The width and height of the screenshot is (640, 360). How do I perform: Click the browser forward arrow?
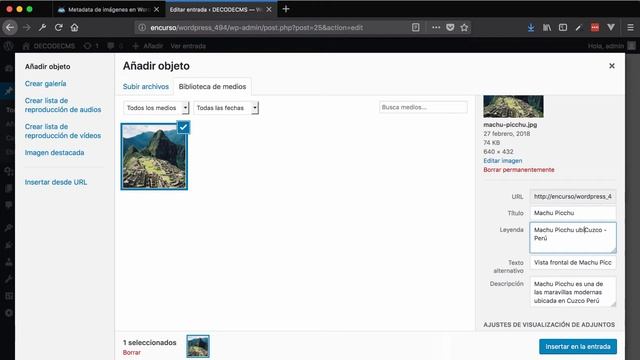(x=27, y=27)
